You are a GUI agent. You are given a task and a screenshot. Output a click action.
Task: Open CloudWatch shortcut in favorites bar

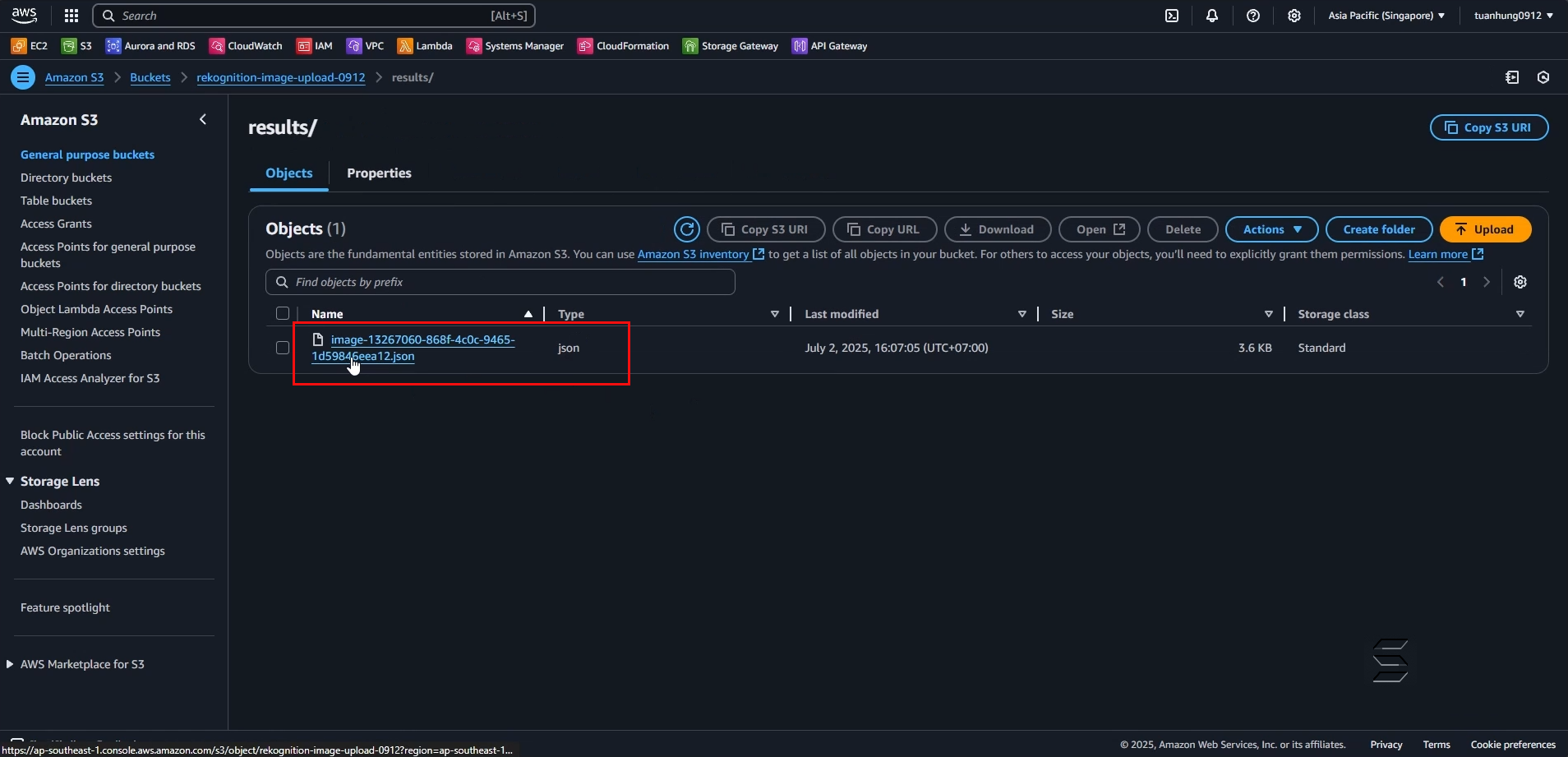tap(246, 46)
